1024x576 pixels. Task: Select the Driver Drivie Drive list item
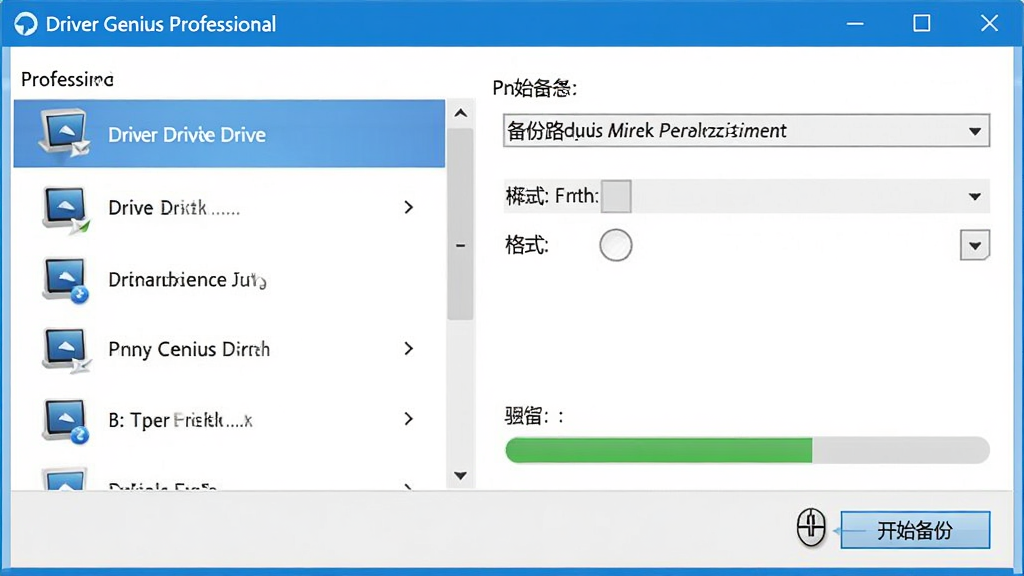[229, 134]
